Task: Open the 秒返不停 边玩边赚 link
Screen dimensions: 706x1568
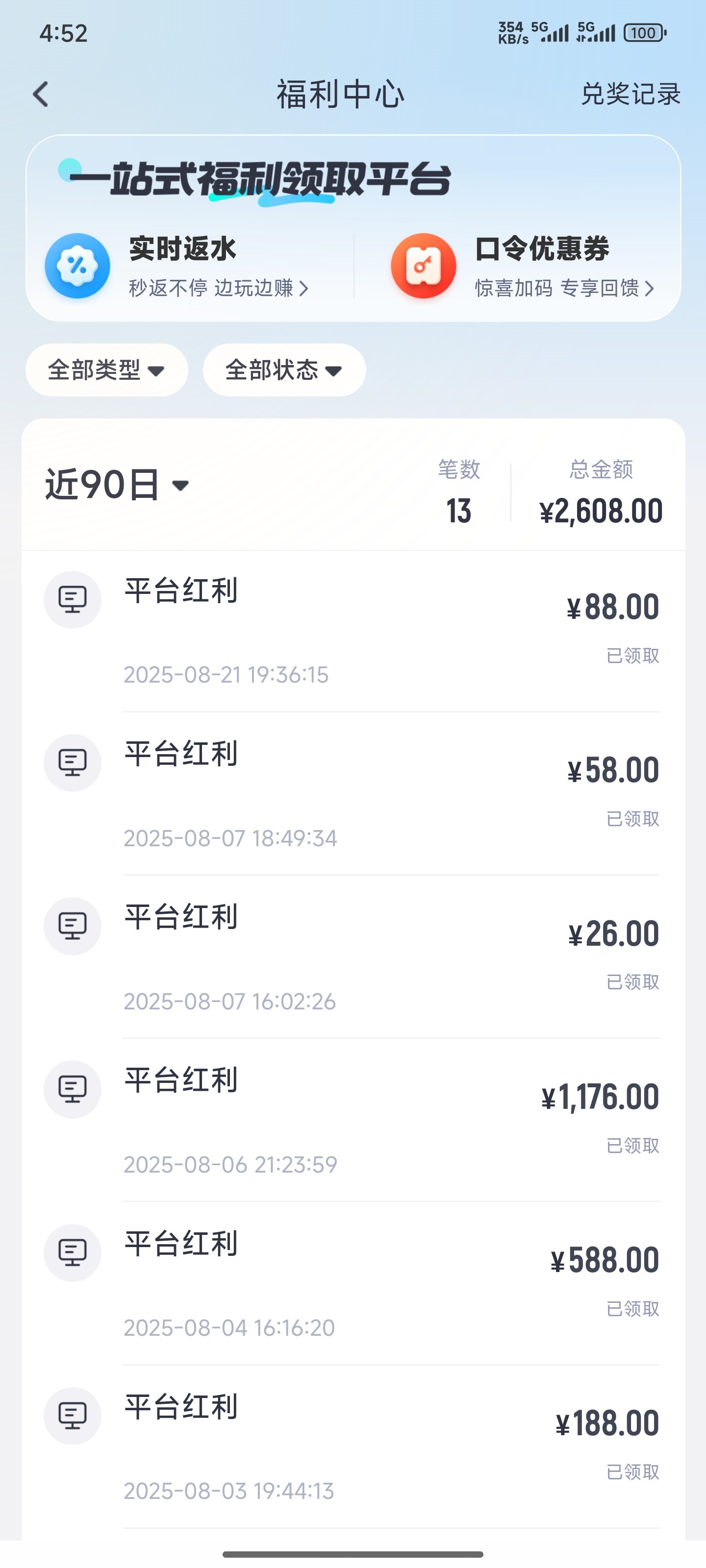Action: click(x=218, y=288)
